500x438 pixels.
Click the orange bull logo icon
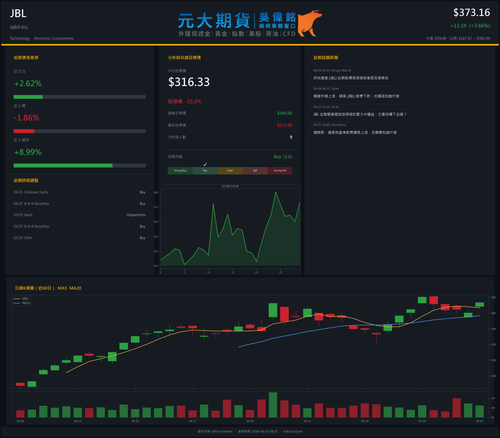click(309, 23)
